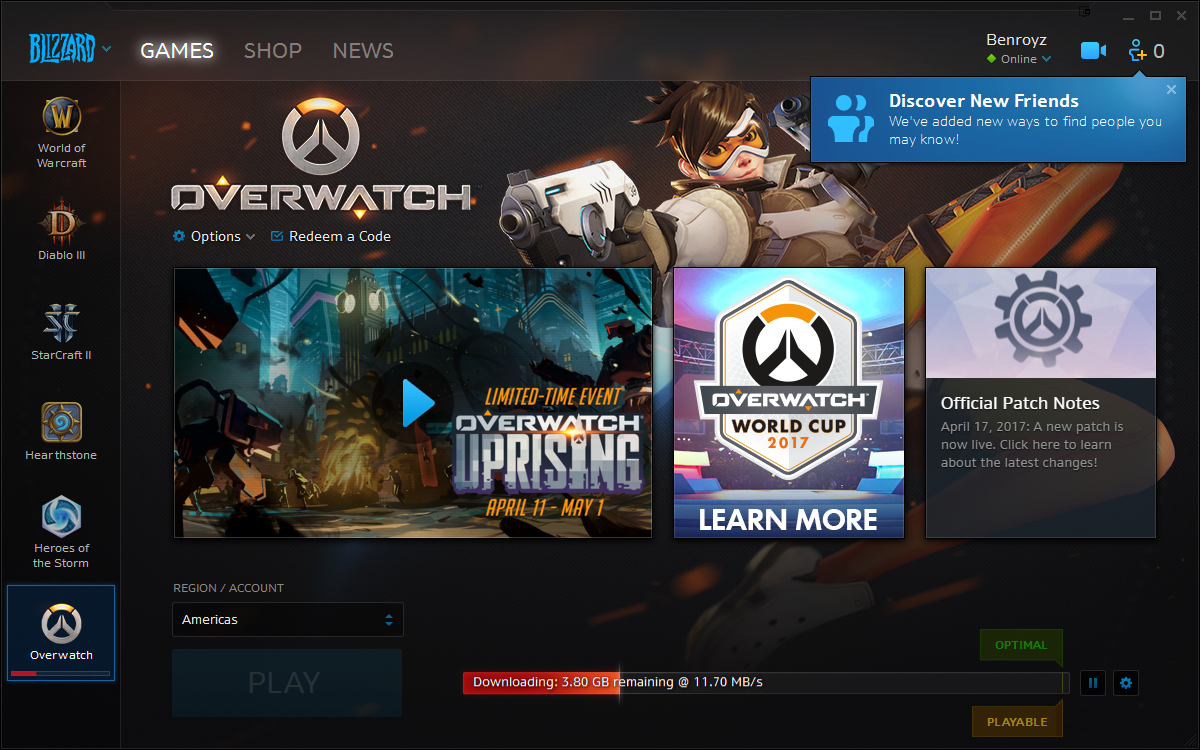This screenshot has width=1200, height=750.
Task: Open the Online status dropdown
Action: click(1019, 59)
